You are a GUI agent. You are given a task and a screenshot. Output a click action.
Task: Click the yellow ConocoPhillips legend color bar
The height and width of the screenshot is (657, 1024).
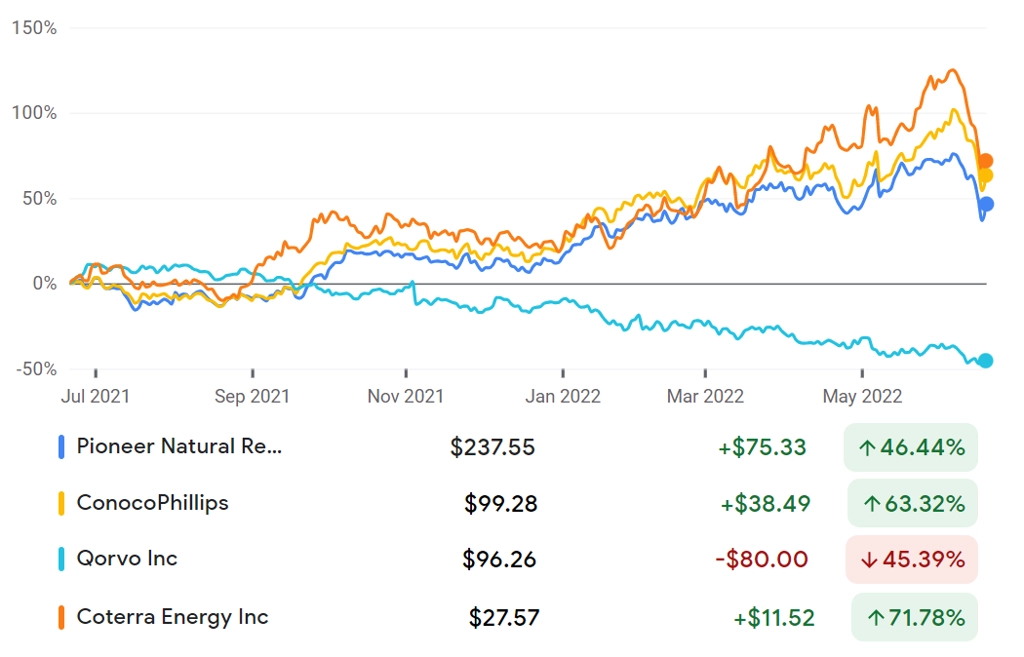[x=61, y=504]
